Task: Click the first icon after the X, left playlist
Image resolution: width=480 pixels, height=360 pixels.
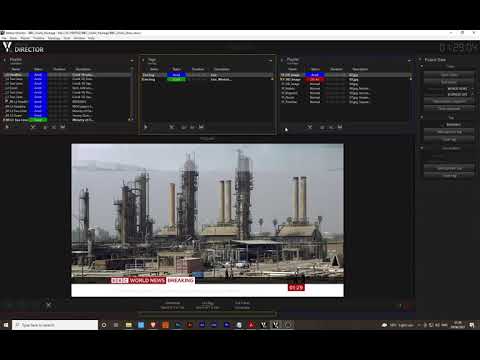Action: (45, 127)
